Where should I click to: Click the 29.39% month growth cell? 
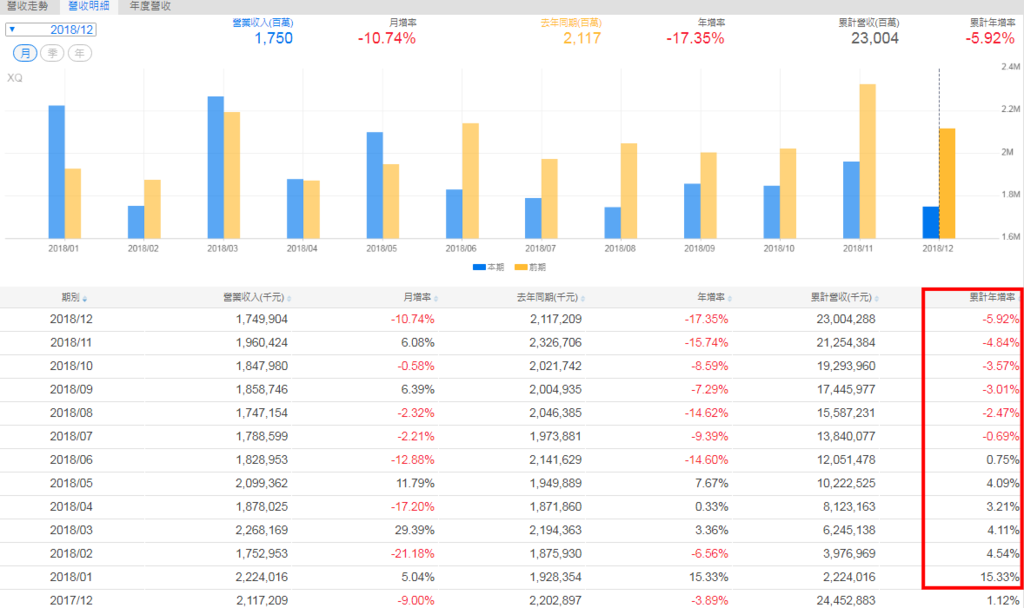coord(415,531)
